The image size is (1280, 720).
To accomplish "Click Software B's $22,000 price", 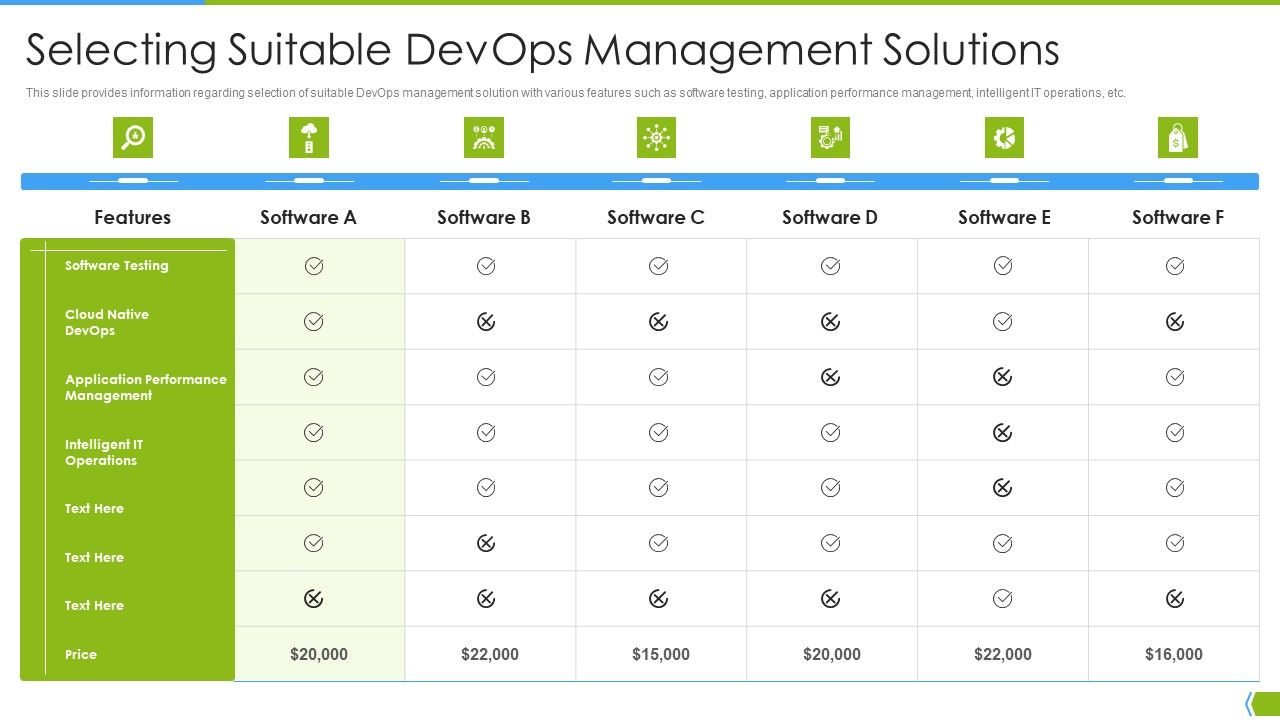I will point(490,654).
